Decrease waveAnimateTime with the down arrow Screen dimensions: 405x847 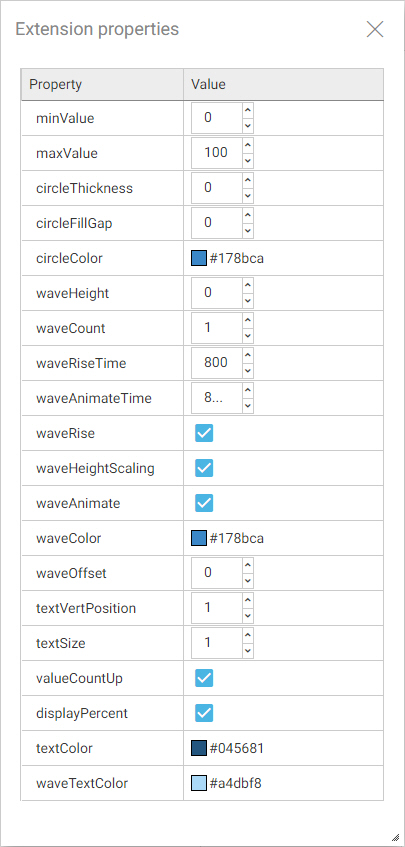coord(248,406)
